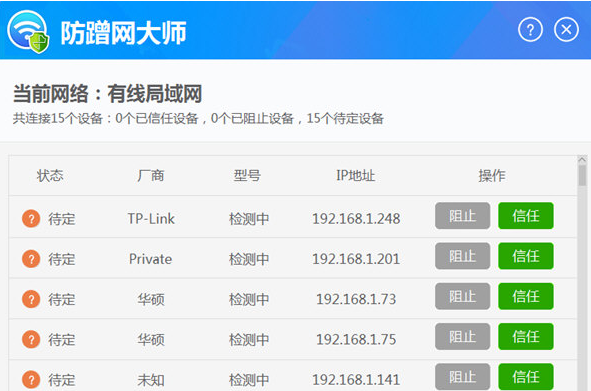
Task: Click pending status icon for 192.168.1.75
Action: click(x=31, y=340)
